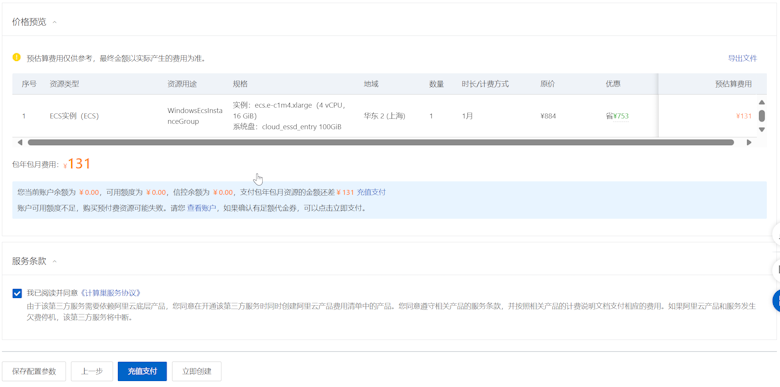Image resolution: width=780 pixels, height=387 pixels.
Task: Click the 省¥753 discount cell
Action: tap(617, 116)
